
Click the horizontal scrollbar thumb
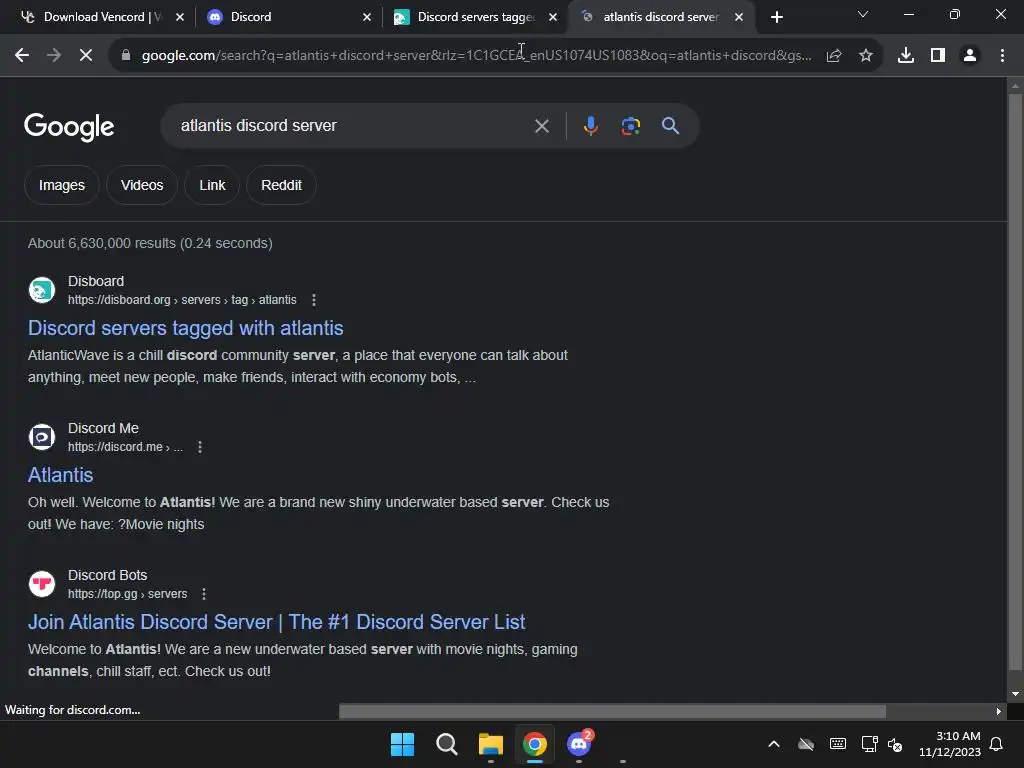[x=612, y=711]
